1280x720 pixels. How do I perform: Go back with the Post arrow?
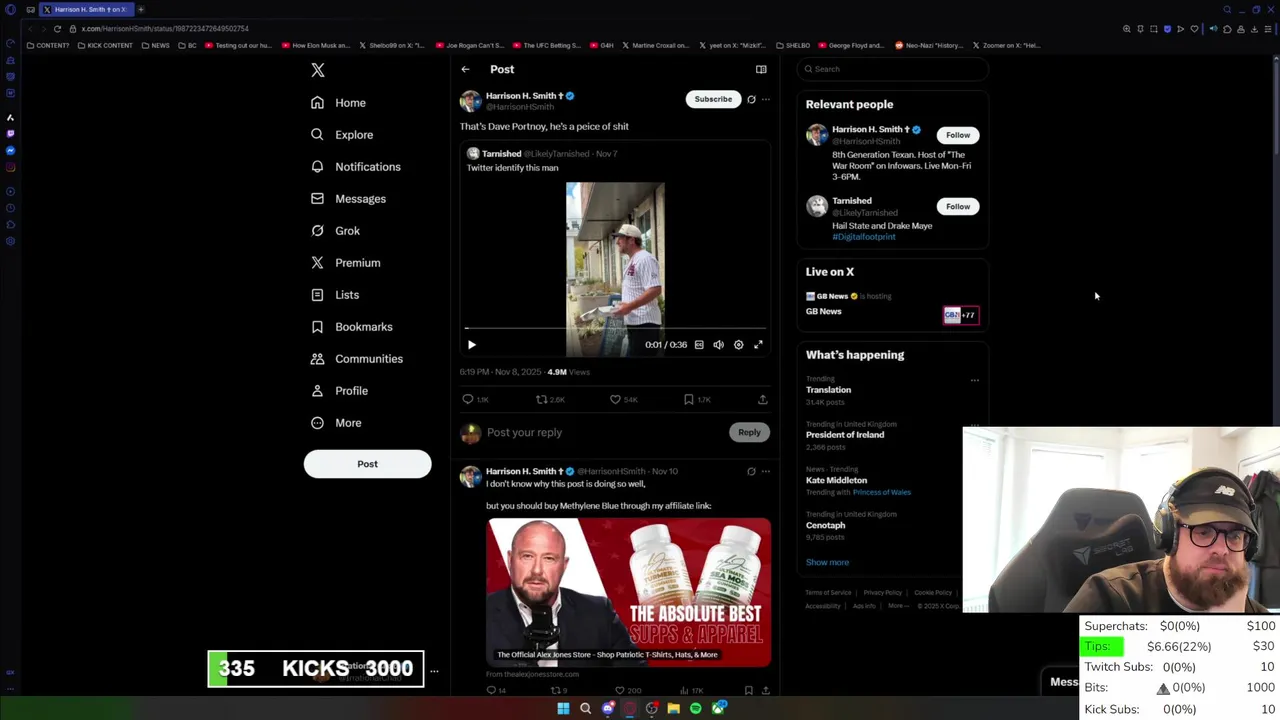point(465,69)
